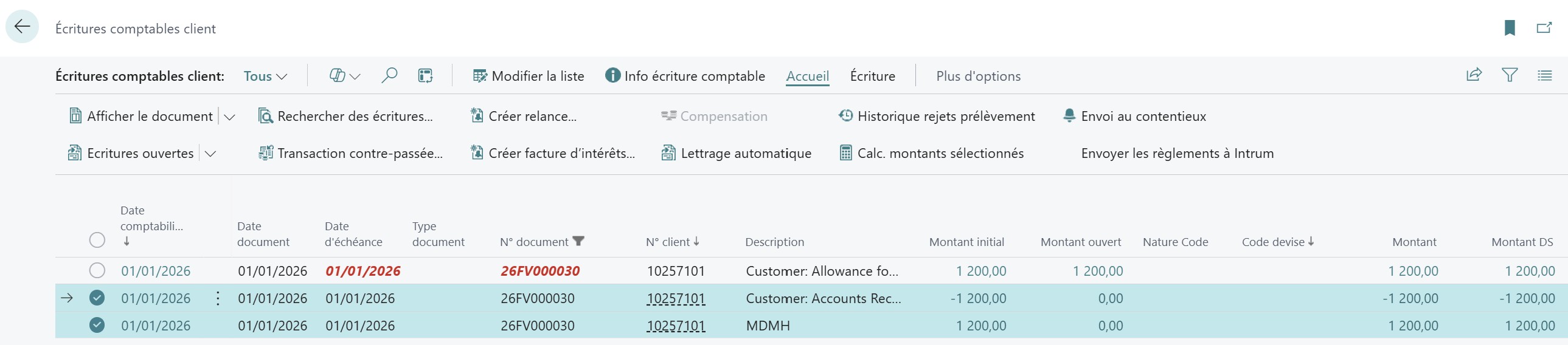Deselect the Accounts Rec row checkmark

tap(97, 298)
